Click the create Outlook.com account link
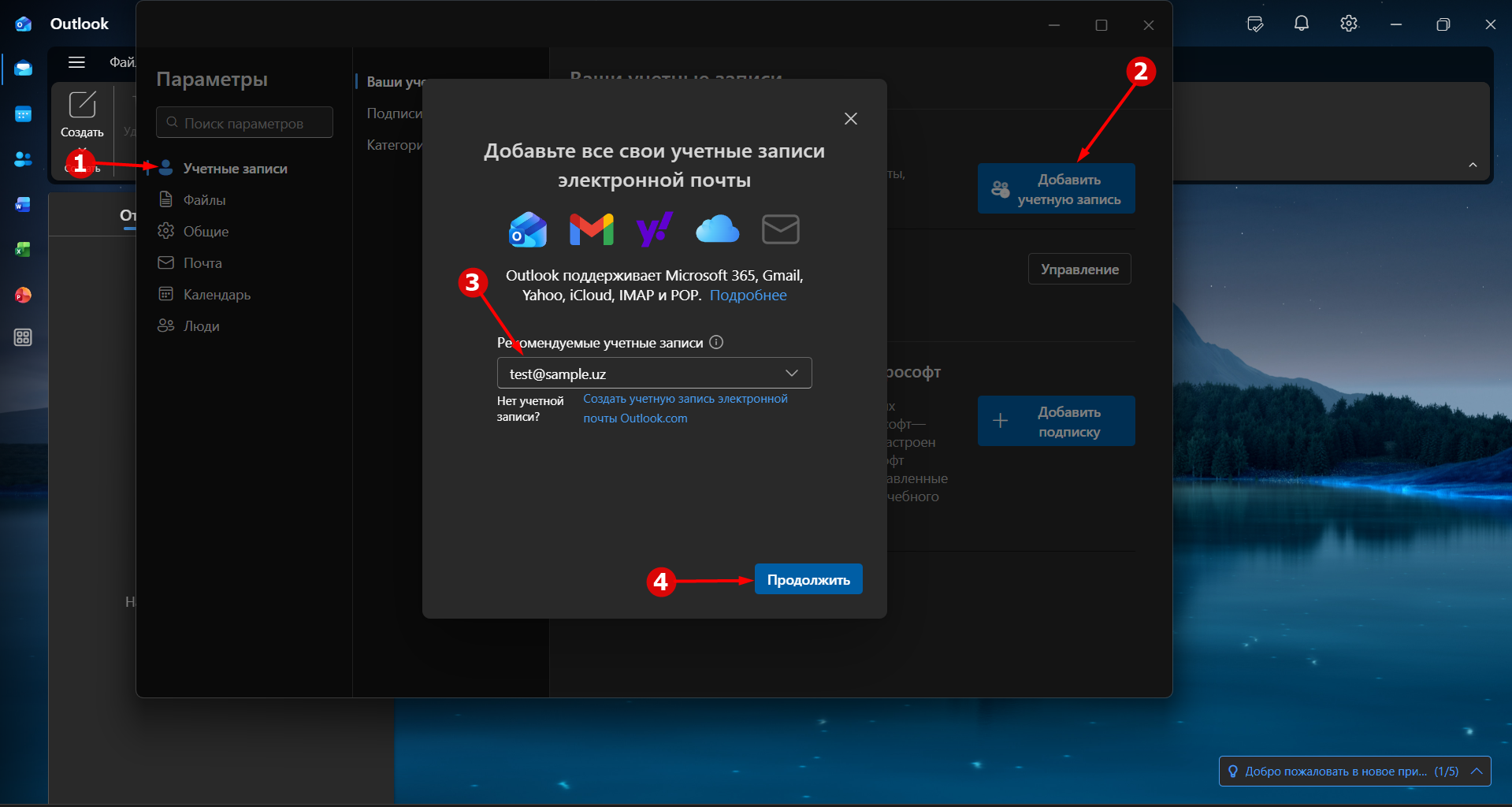 pos(685,408)
